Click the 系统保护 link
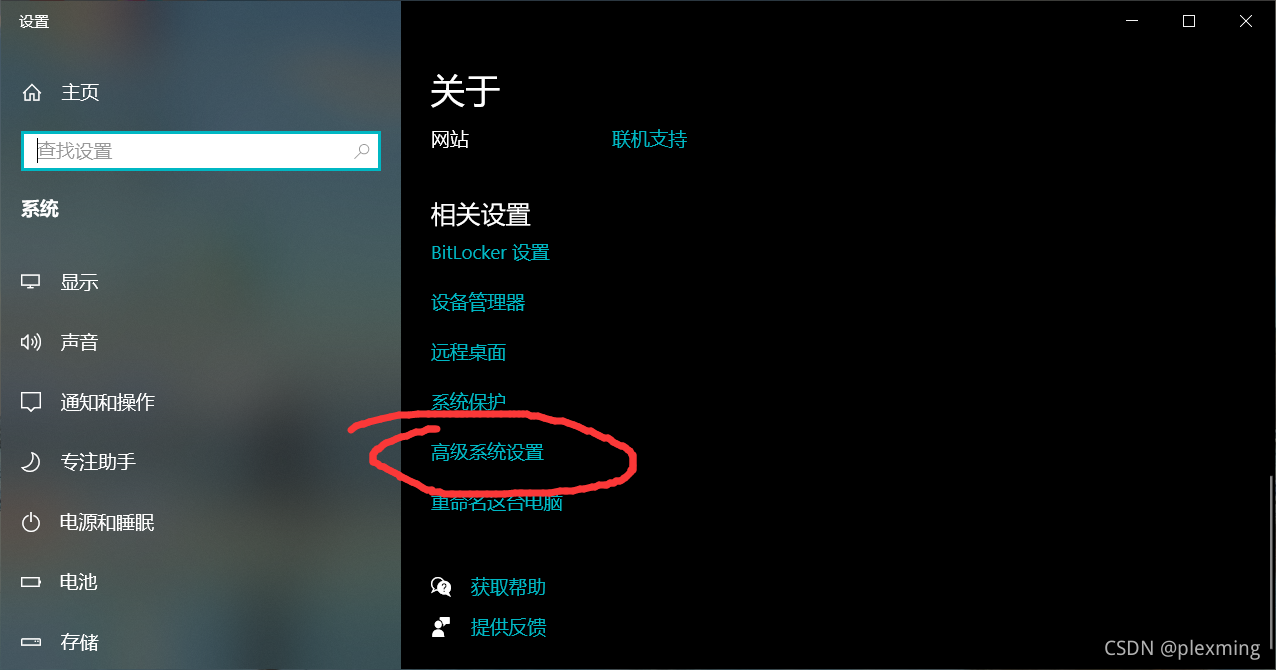1276x670 pixels. pyautogui.click(x=469, y=403)
